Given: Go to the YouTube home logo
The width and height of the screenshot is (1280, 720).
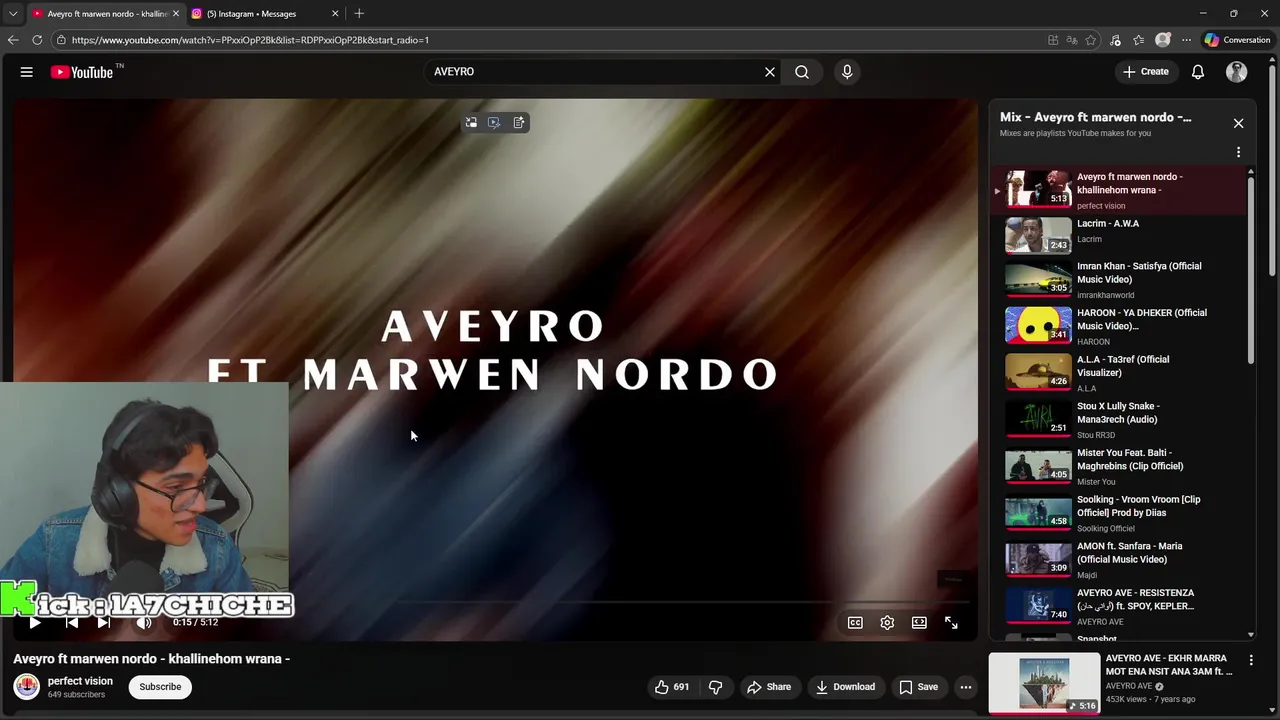Looking at the screenshot, I should click(82, 72).
